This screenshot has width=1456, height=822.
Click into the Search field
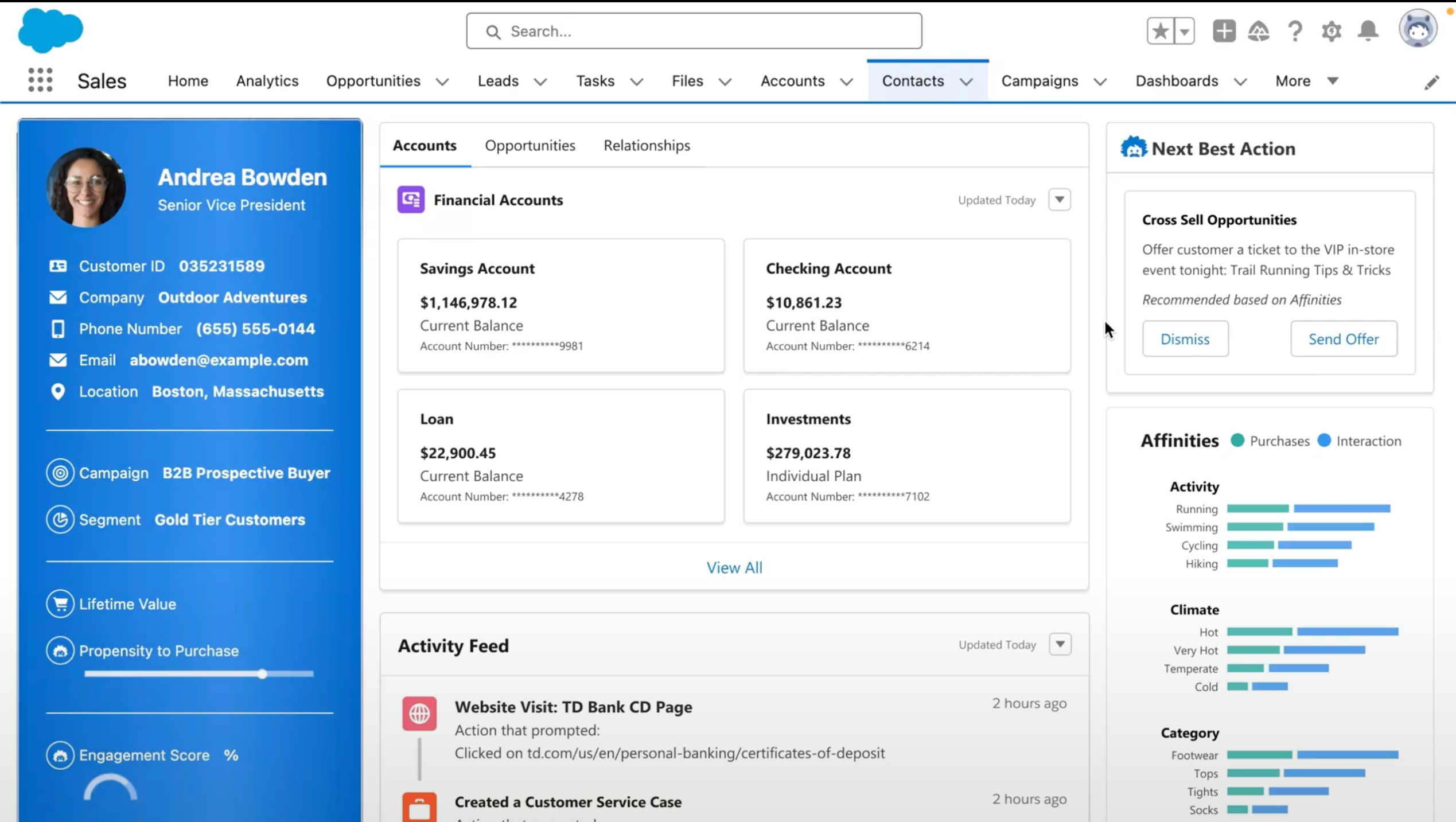coord(694,31)
